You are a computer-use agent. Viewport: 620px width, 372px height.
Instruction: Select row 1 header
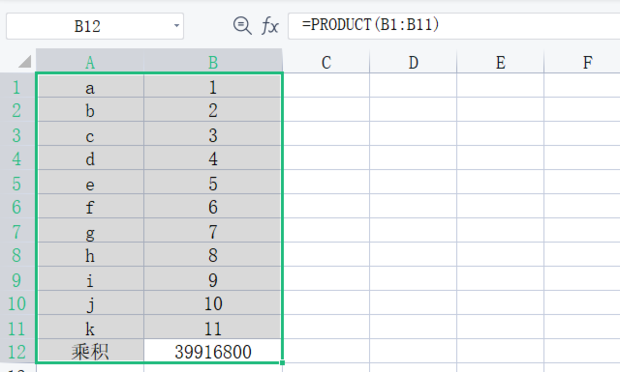click(x=17, y=86)
